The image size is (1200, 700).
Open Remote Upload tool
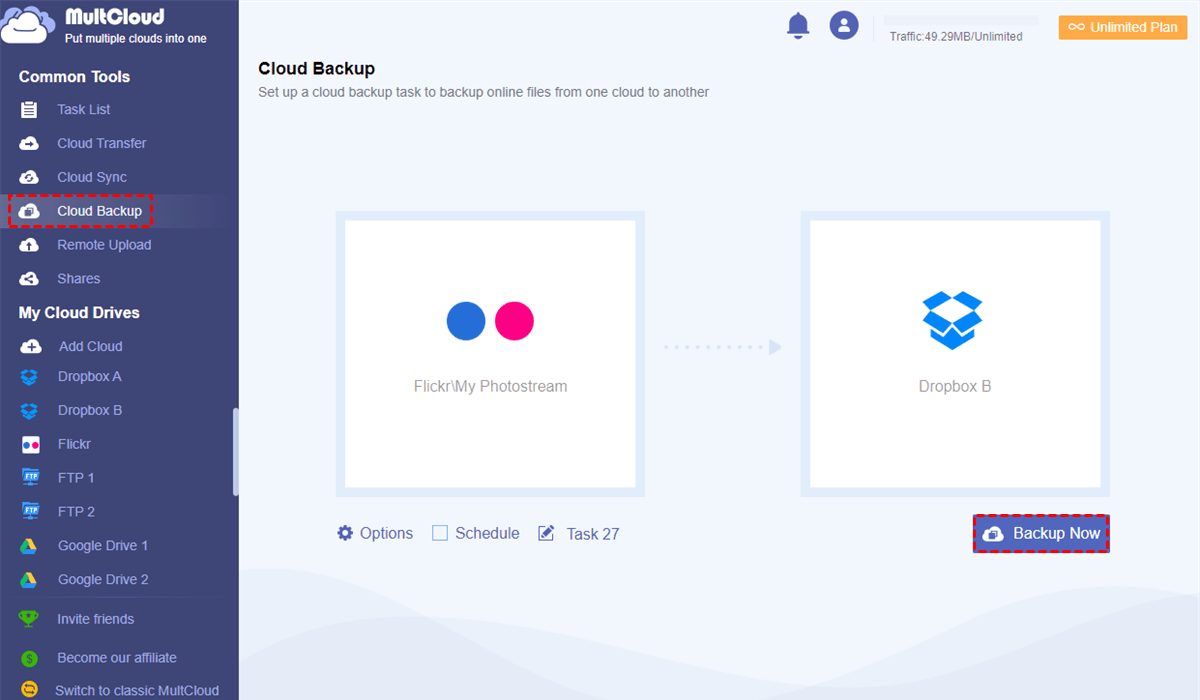click(104, 246)
